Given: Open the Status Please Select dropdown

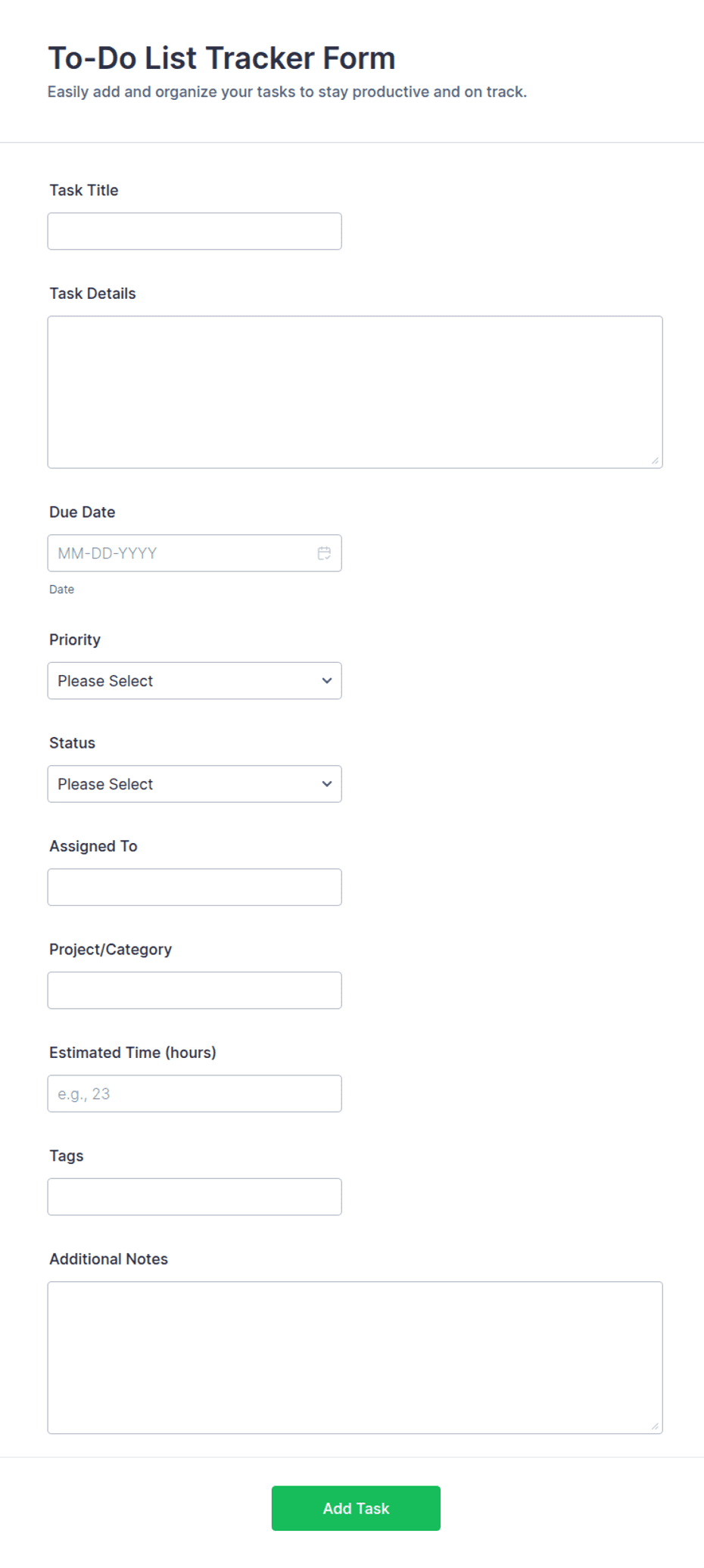Looking at the screenshot, I should (195, 784).
